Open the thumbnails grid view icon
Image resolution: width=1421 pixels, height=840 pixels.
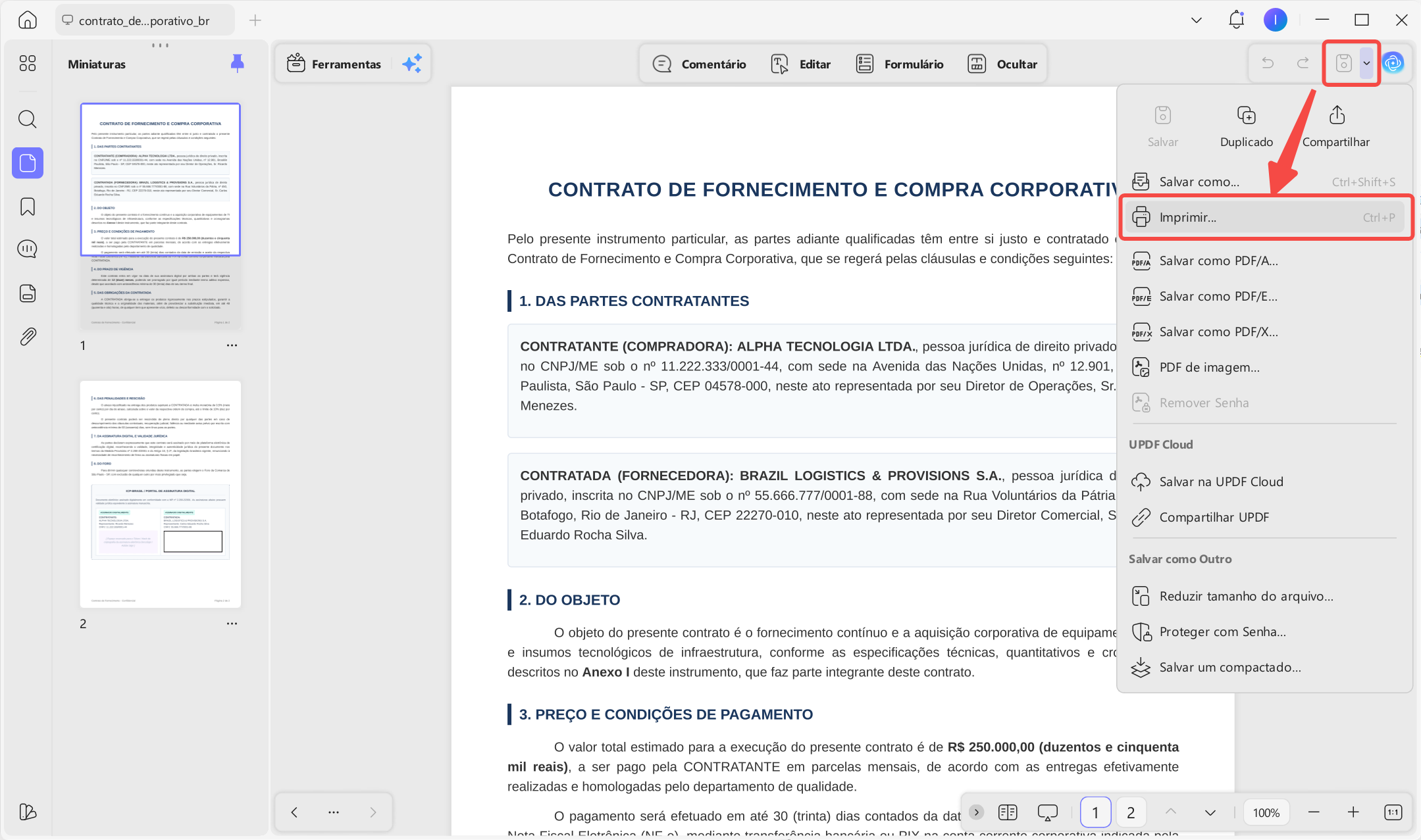click(x=28, y=63)
